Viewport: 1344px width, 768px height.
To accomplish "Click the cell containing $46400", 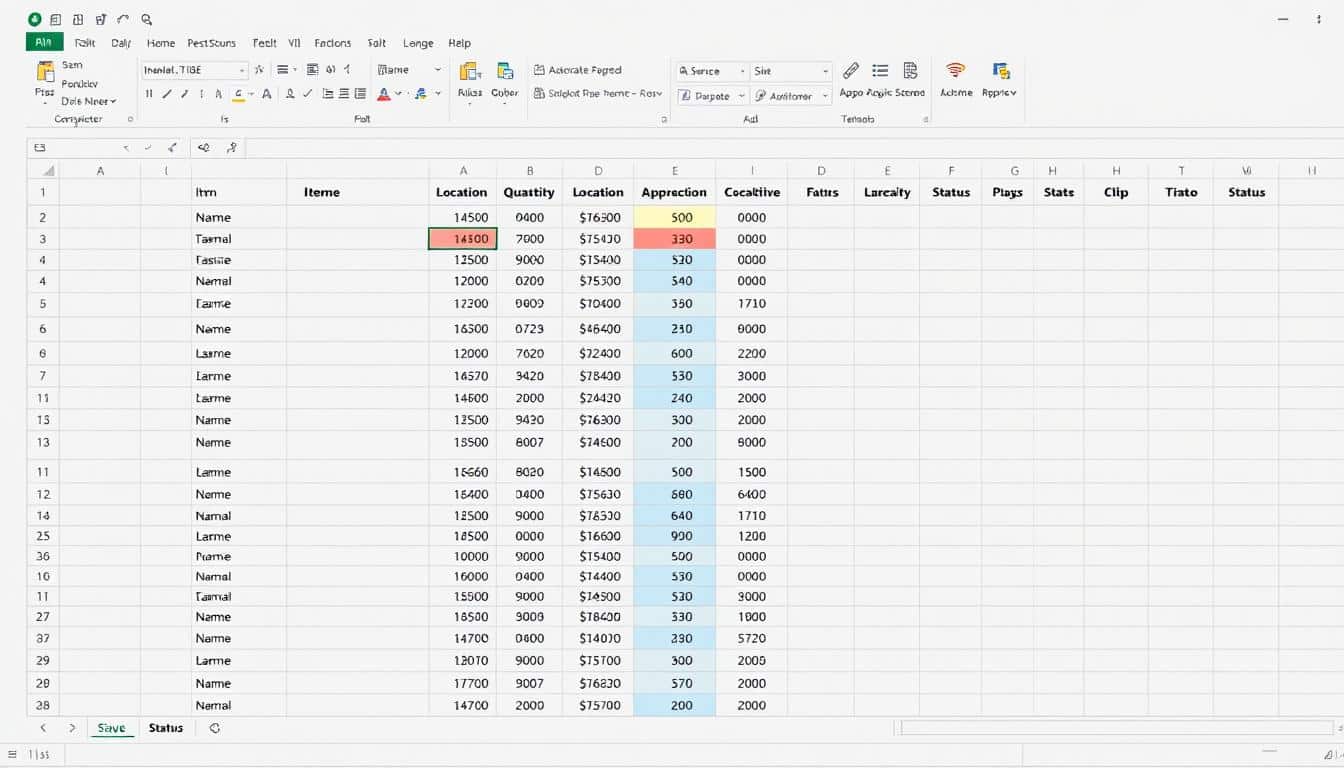I will [x=598, y=329].
